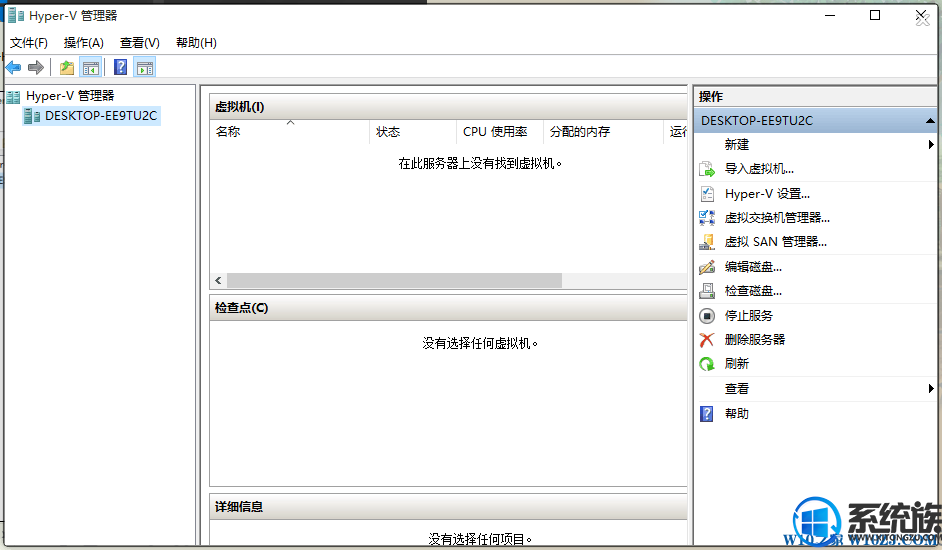Click the Hyper-V Manager title bar icon

[x=16, y=15]
